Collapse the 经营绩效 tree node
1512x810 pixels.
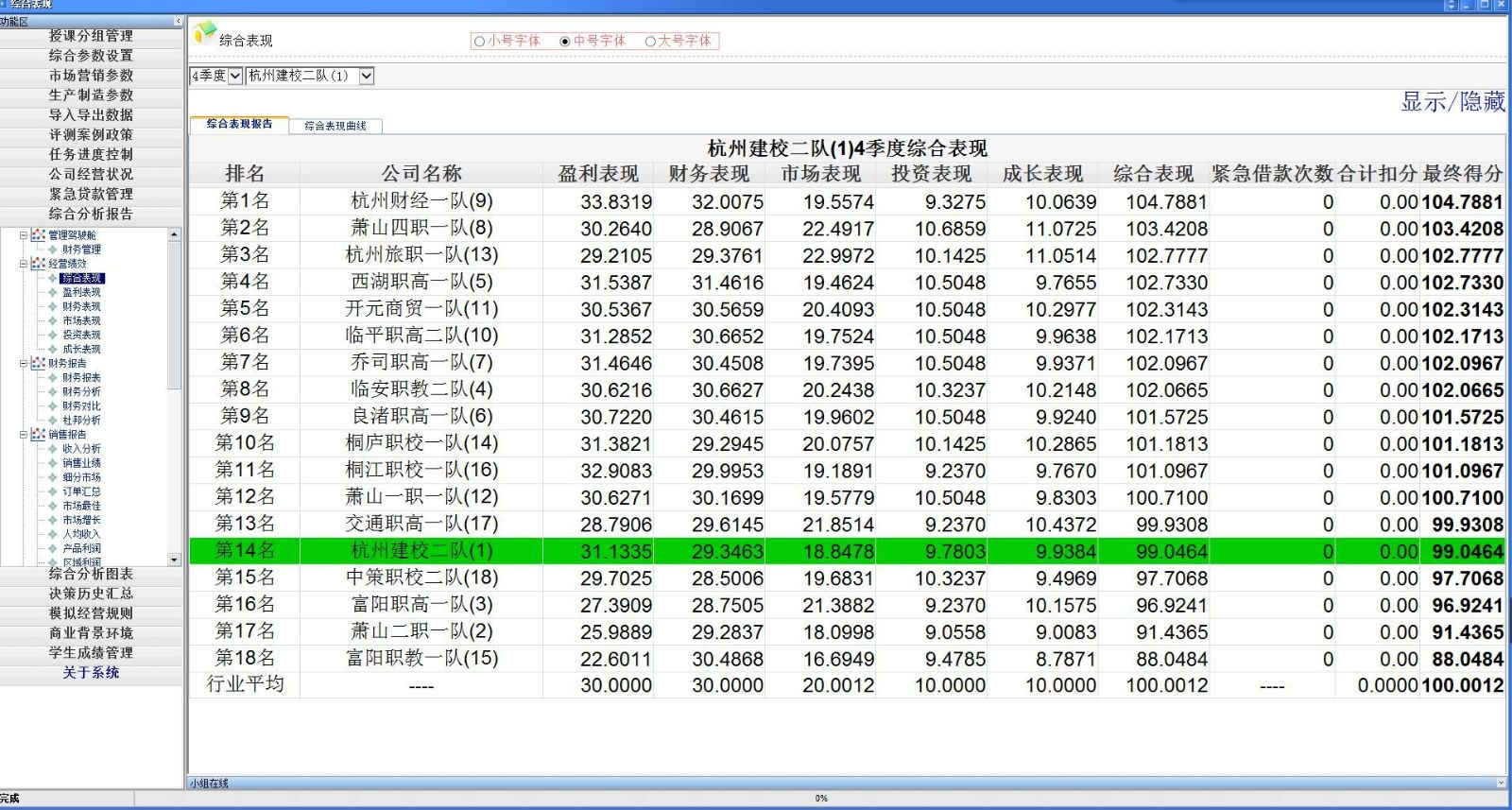24,264
